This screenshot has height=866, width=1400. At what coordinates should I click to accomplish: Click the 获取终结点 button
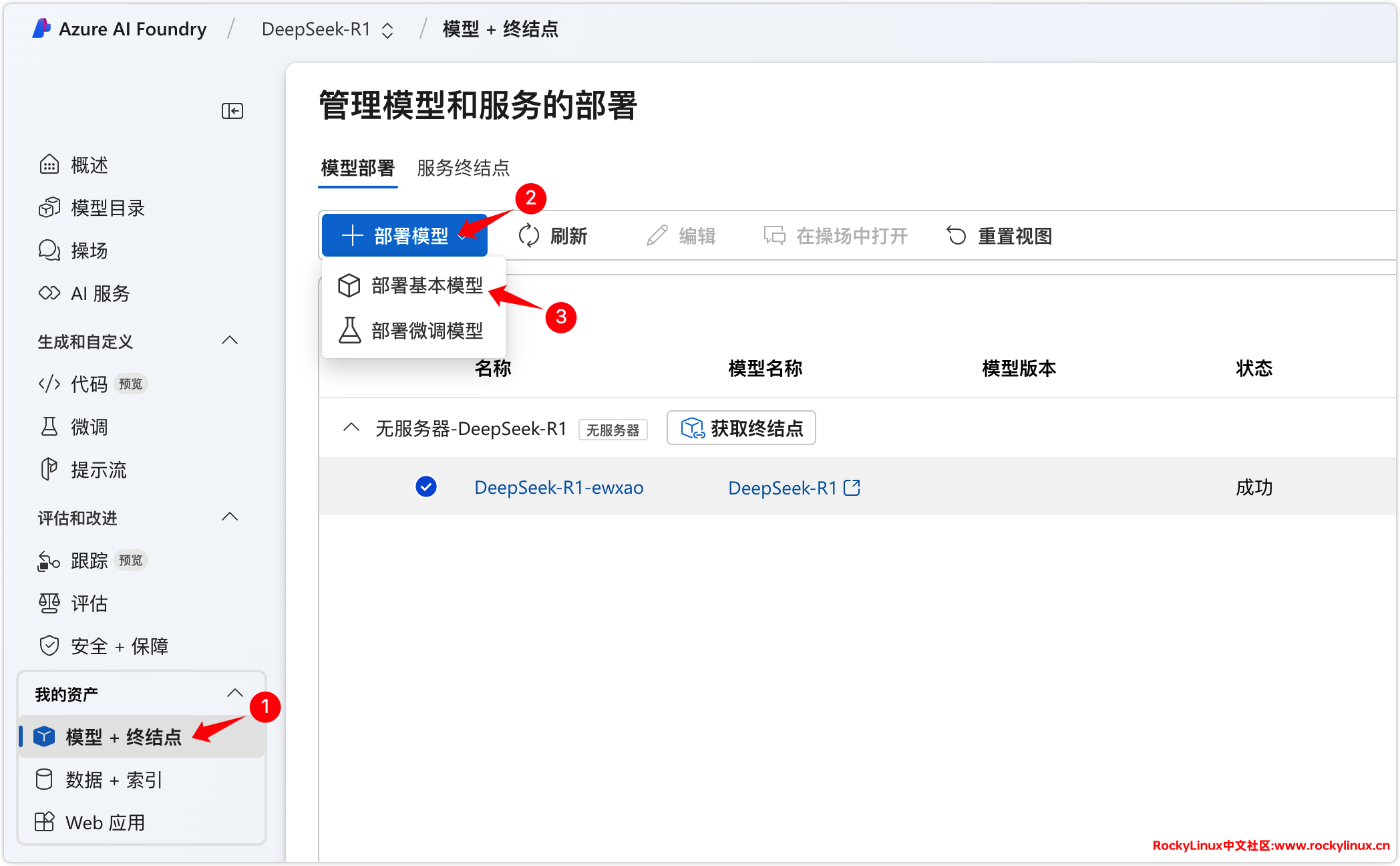tap(741, 428)
